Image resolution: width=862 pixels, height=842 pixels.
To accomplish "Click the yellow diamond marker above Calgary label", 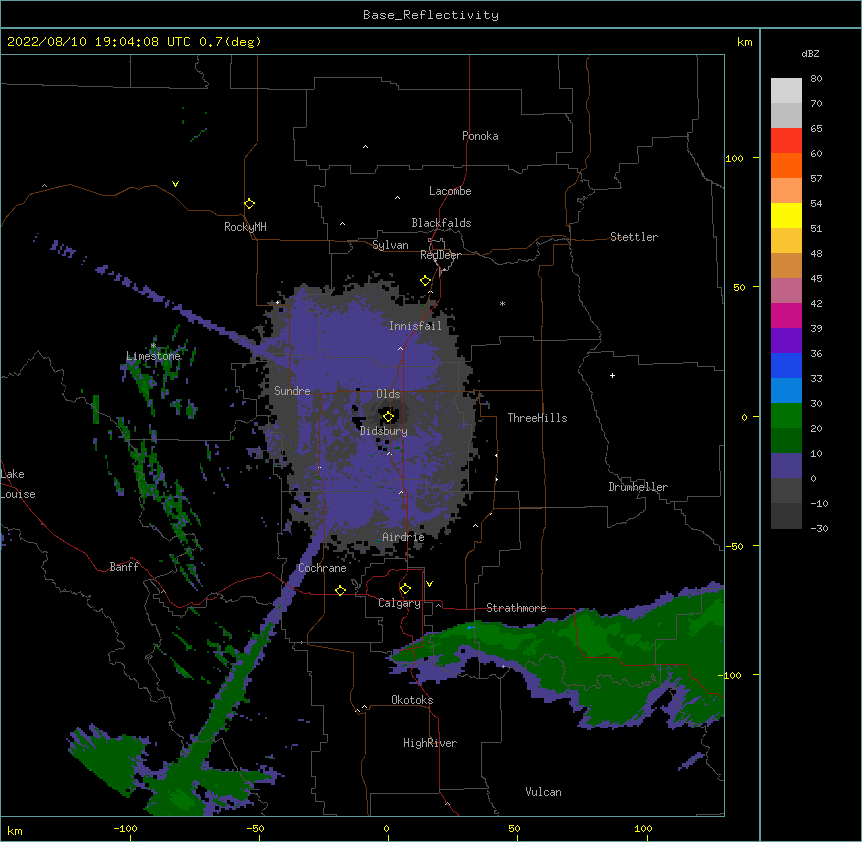I will [405, 589].
